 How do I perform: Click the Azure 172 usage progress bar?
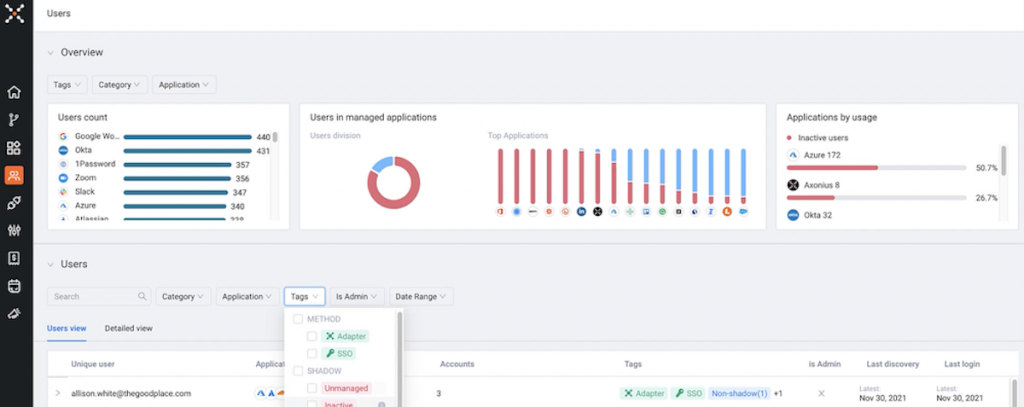point(876,168)
